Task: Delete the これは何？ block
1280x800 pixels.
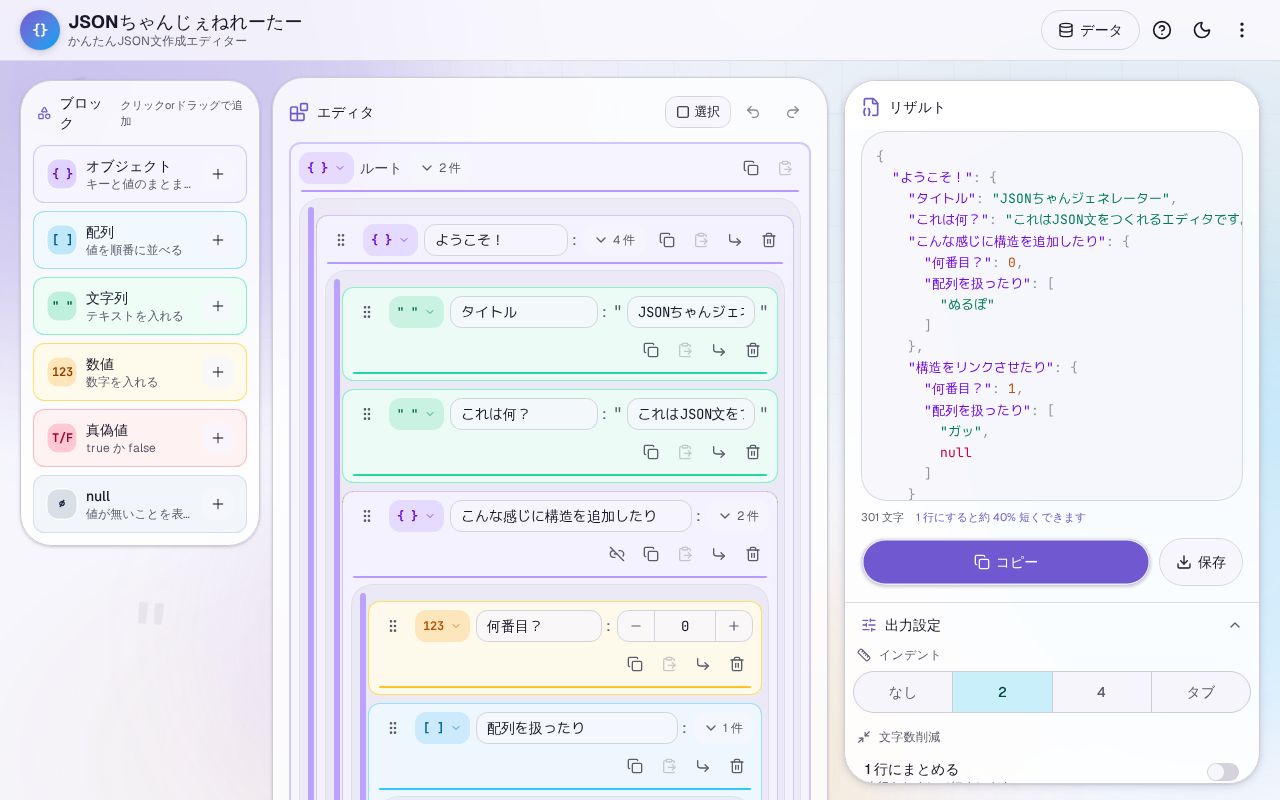Action: (x=753, y=452)
